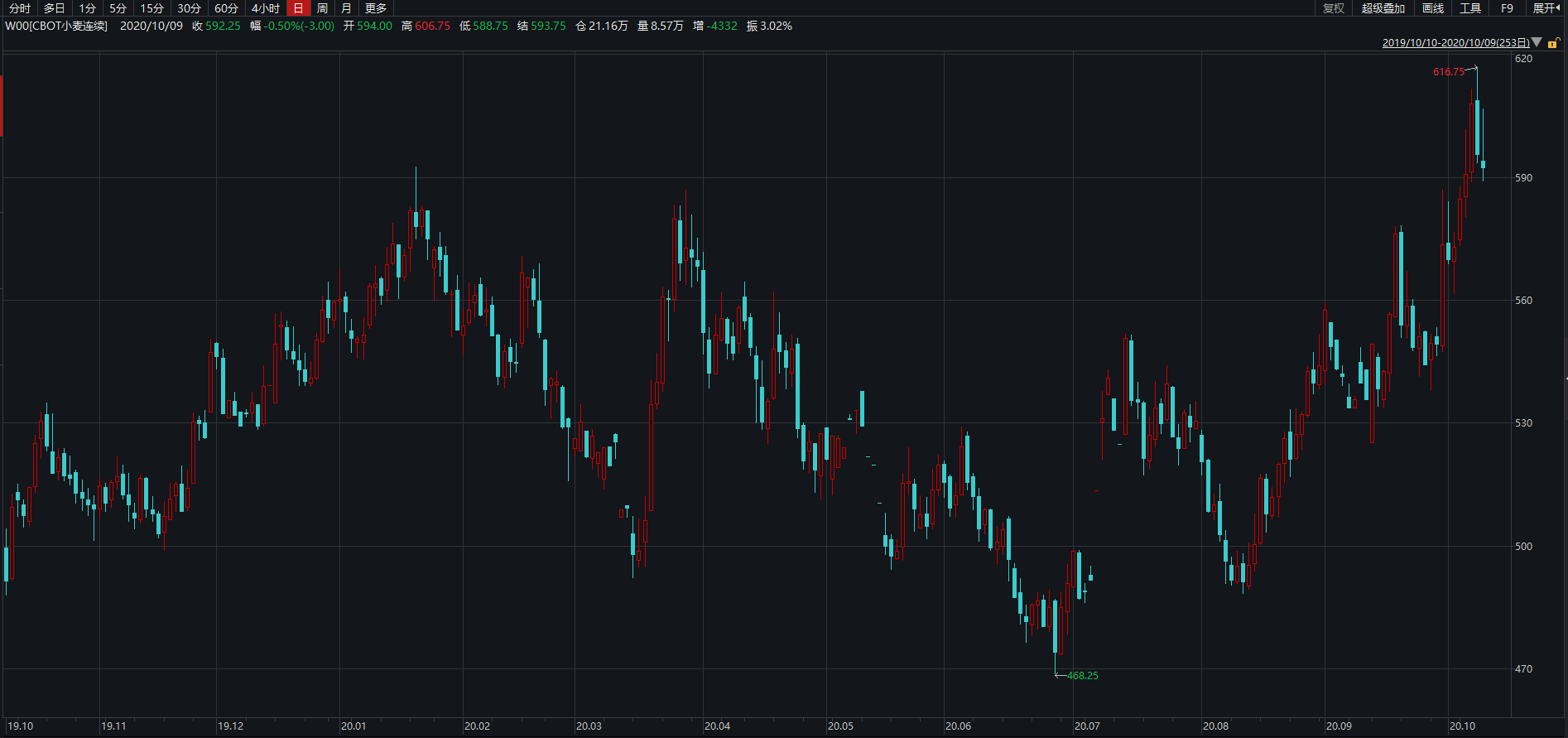Expand the side panel via 展开 arrow
The width and height of the screenshot is (1568, 738).
tap(1546, 8)
